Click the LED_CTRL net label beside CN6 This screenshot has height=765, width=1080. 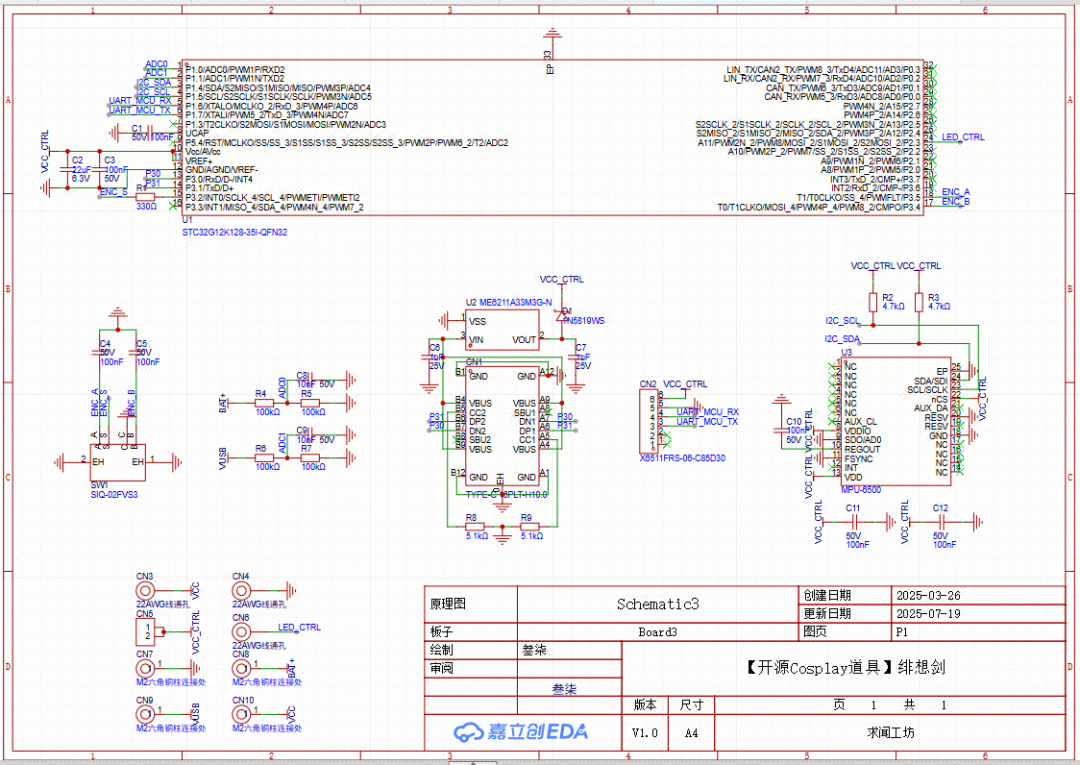[x=299, y=627]
